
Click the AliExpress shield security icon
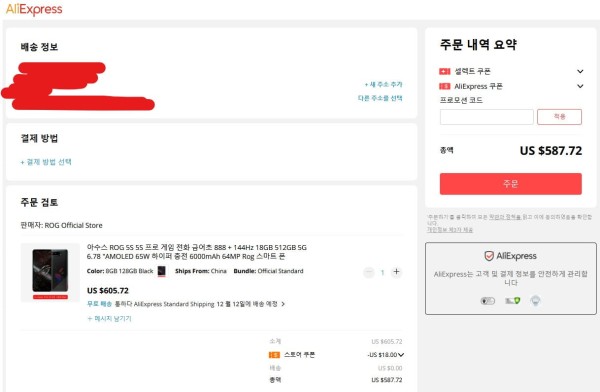pyautogui.click(x=489, y=256)
